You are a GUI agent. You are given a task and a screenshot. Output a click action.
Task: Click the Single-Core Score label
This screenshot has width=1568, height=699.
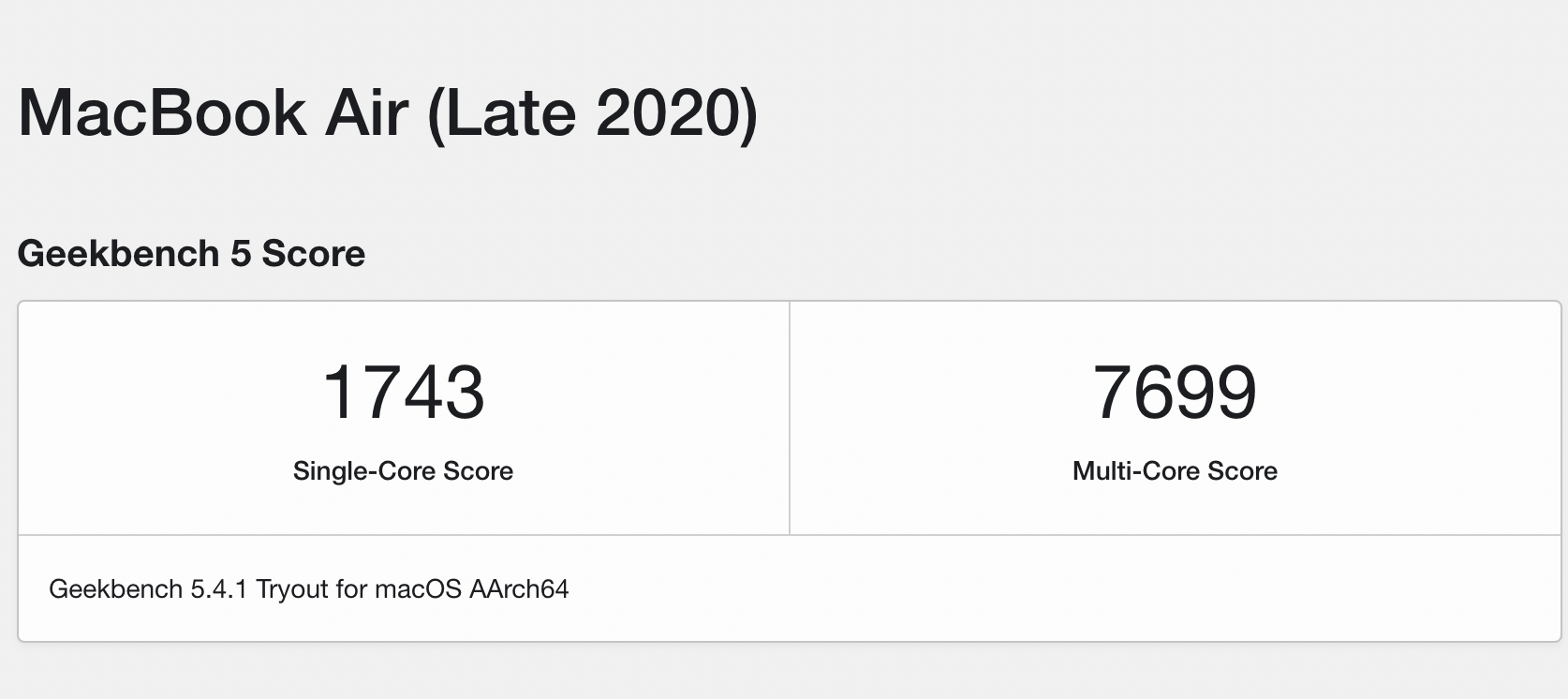(403, 470)
